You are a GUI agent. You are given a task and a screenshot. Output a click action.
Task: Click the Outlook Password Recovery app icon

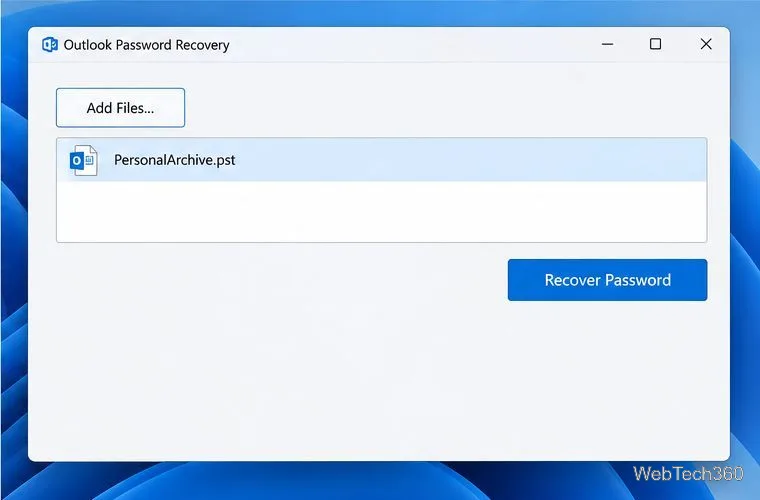50,45
